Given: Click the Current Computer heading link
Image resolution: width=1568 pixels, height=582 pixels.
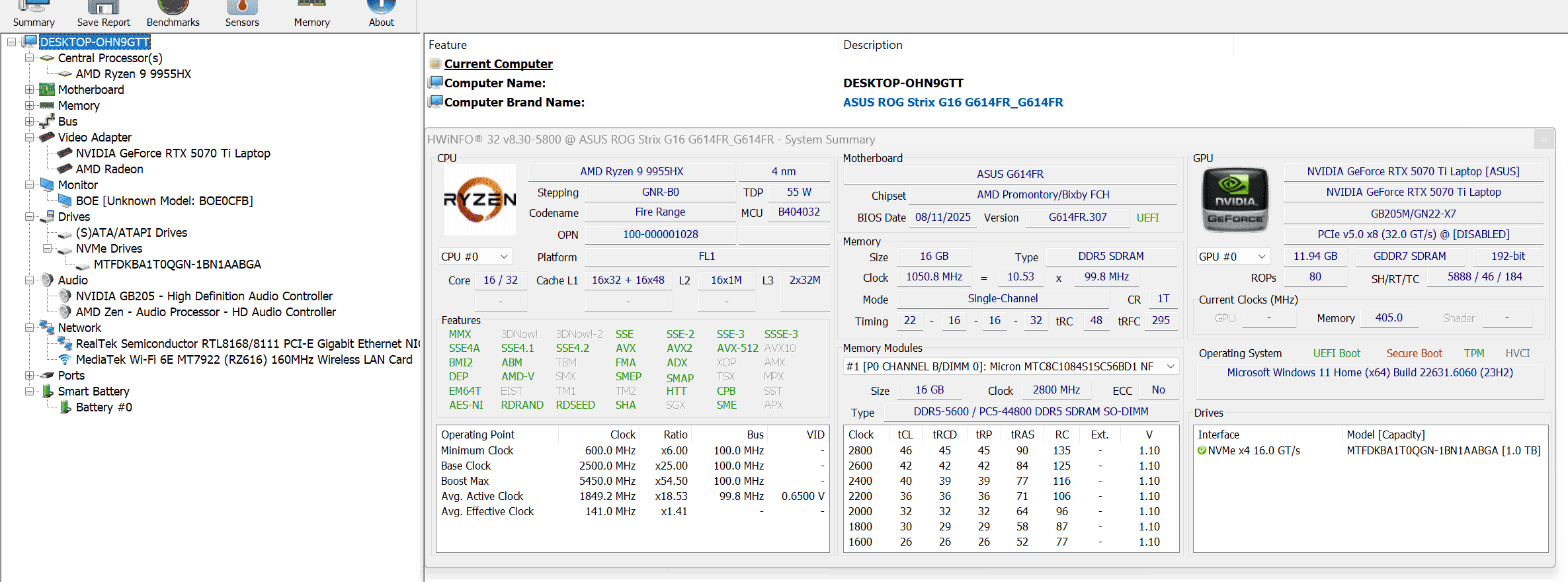Looking at the screenshot, I should tap(498, 63).
